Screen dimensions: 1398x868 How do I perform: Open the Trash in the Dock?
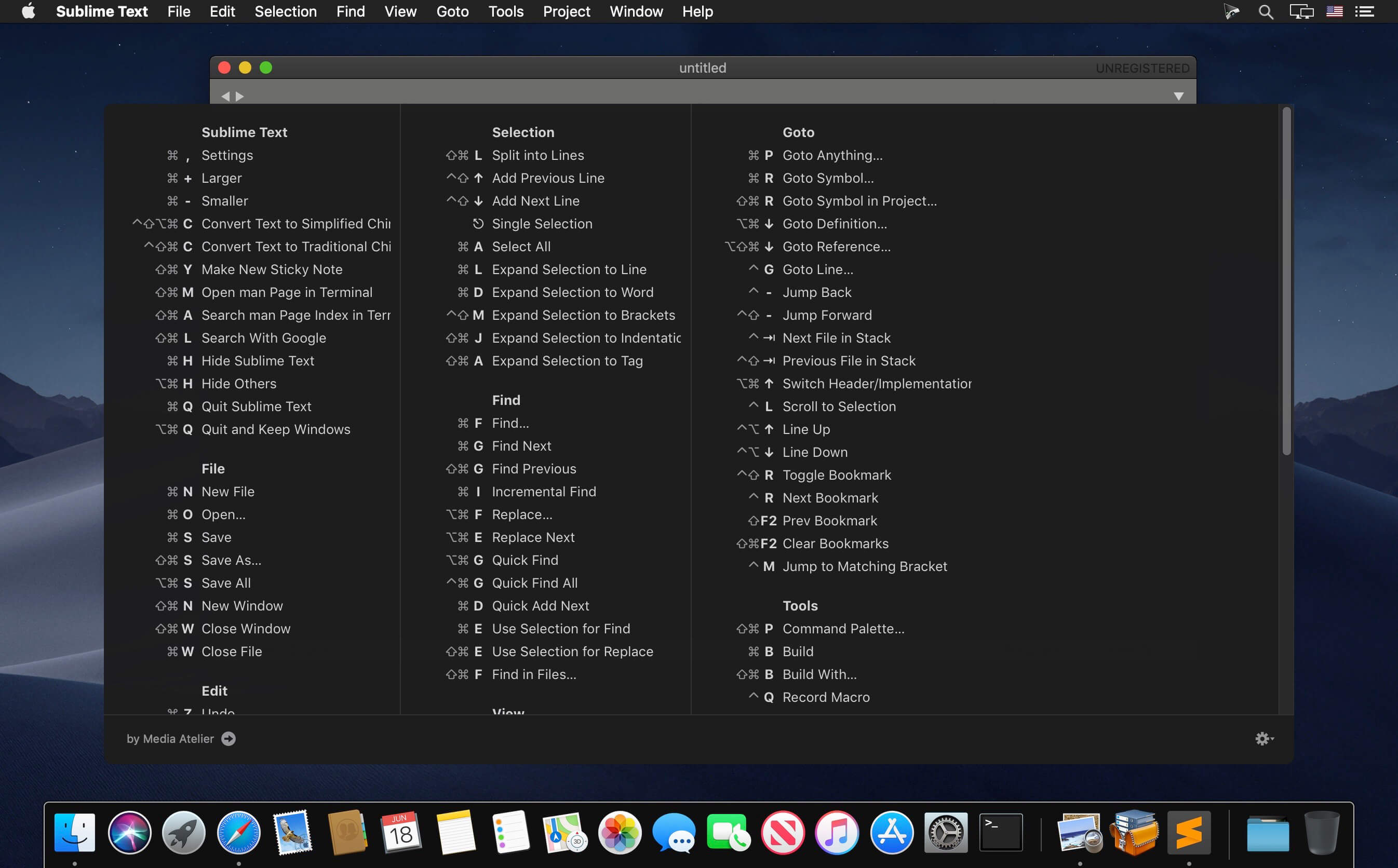point(1322,832)
